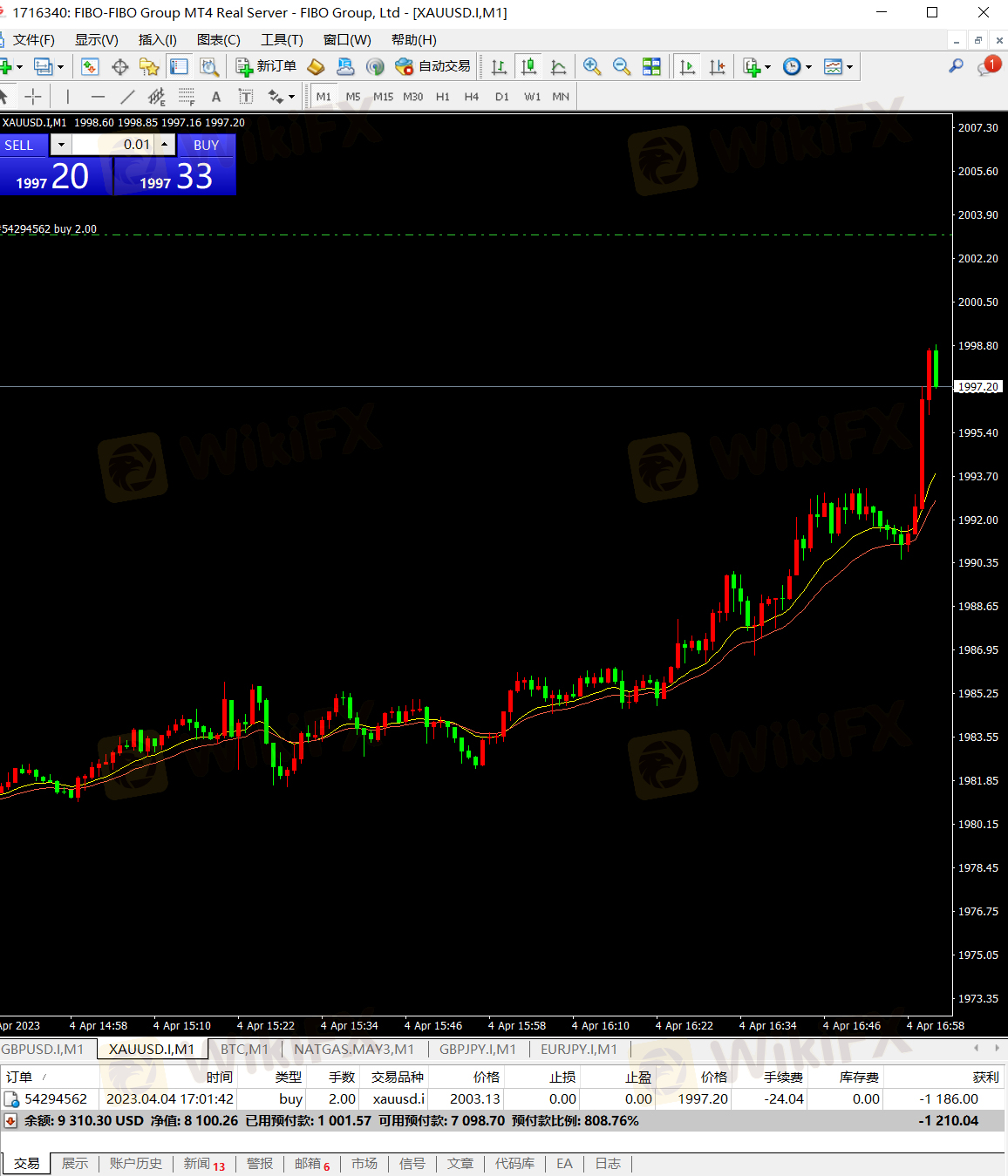Open the tile windows grid icon

point(651,66)
